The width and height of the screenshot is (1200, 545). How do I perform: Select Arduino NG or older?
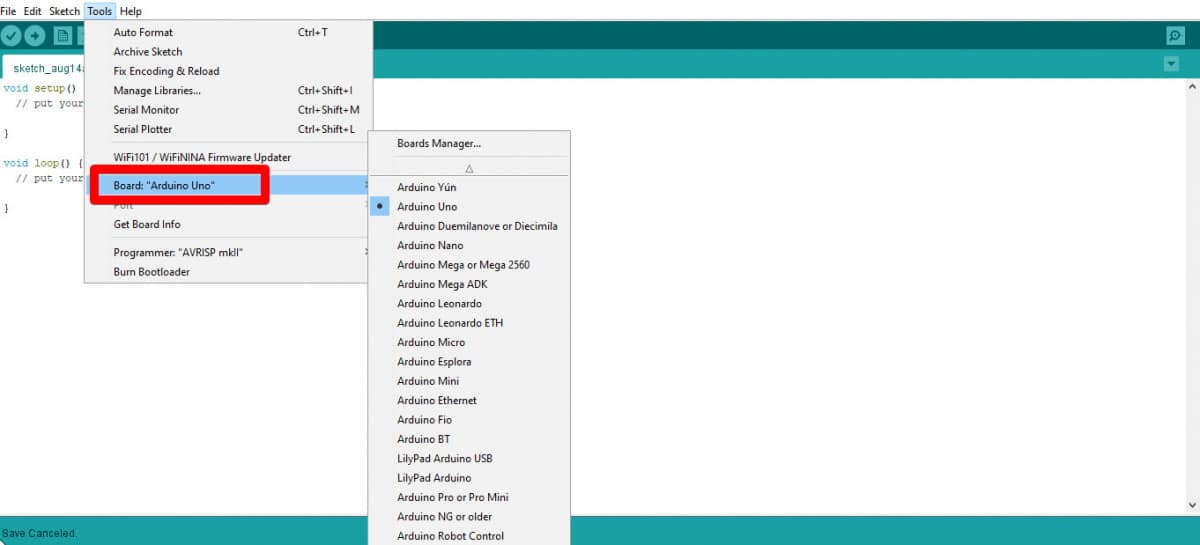coord(469,517)
